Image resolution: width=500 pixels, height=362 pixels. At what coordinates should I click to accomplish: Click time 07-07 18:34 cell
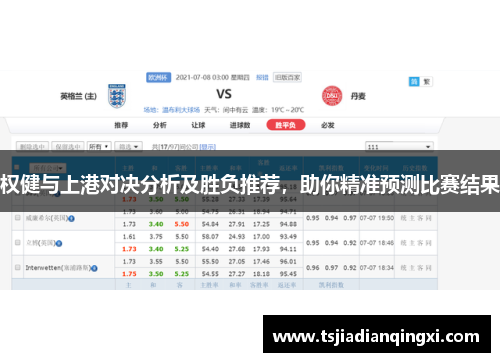[377, 268]
